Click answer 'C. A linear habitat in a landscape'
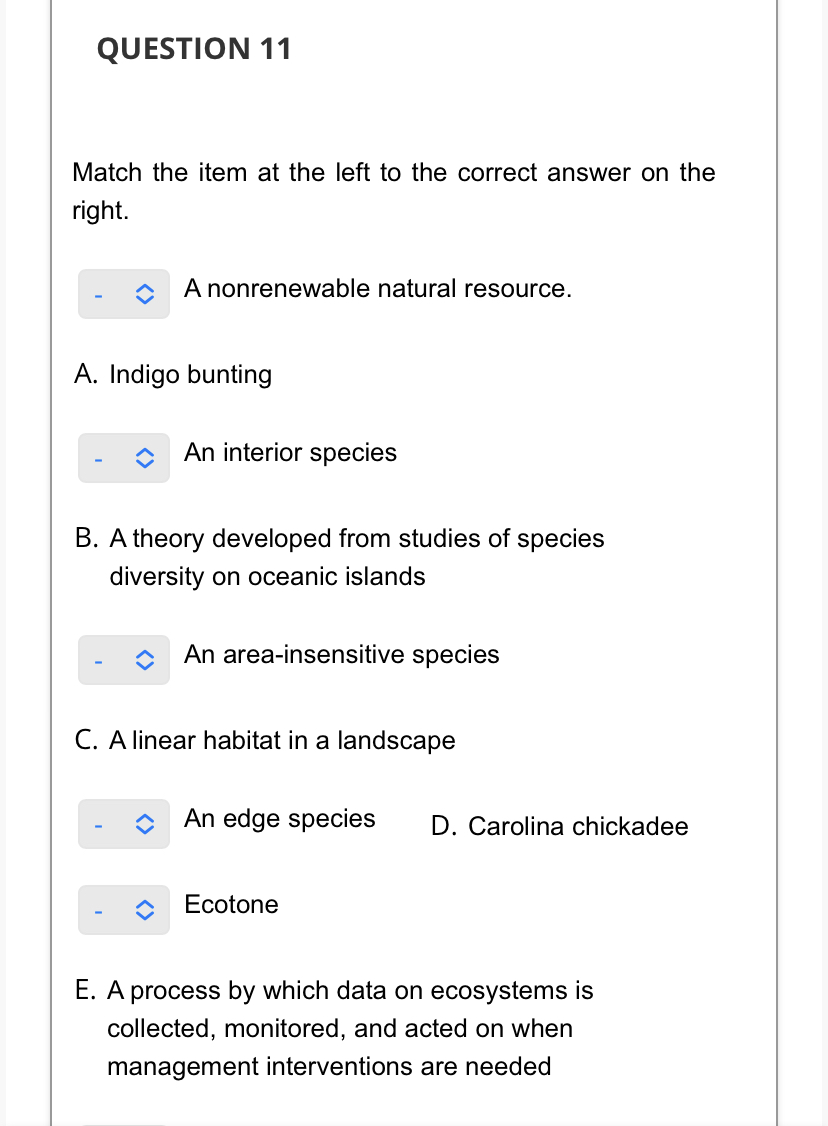Screen dimensions: 828x1126 tap(265, 741)
